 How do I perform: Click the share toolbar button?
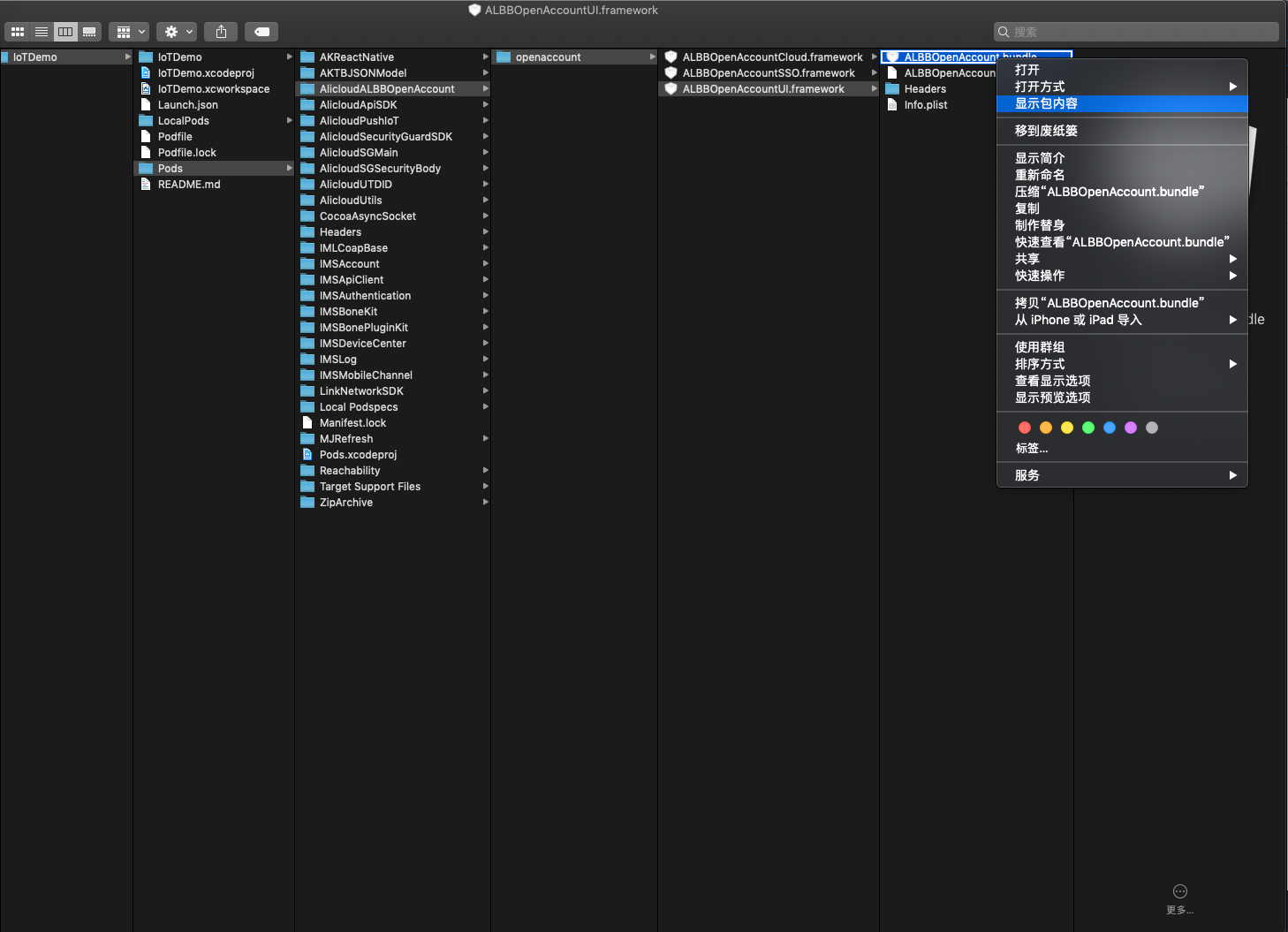click(221, 32)
